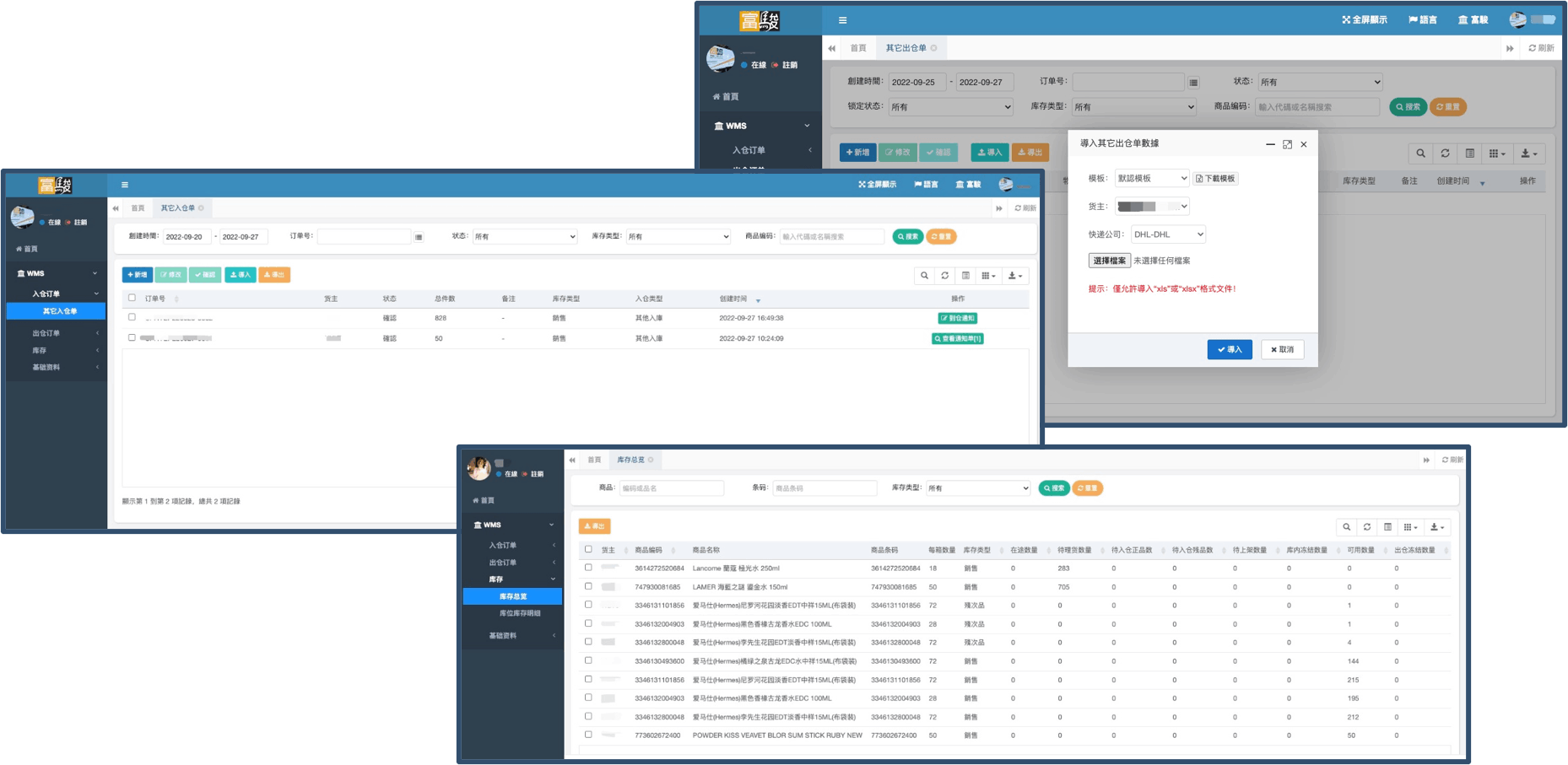1568x765 pixels.
Task: Click the 条码 input field in 库存总览
Action: 824,488
